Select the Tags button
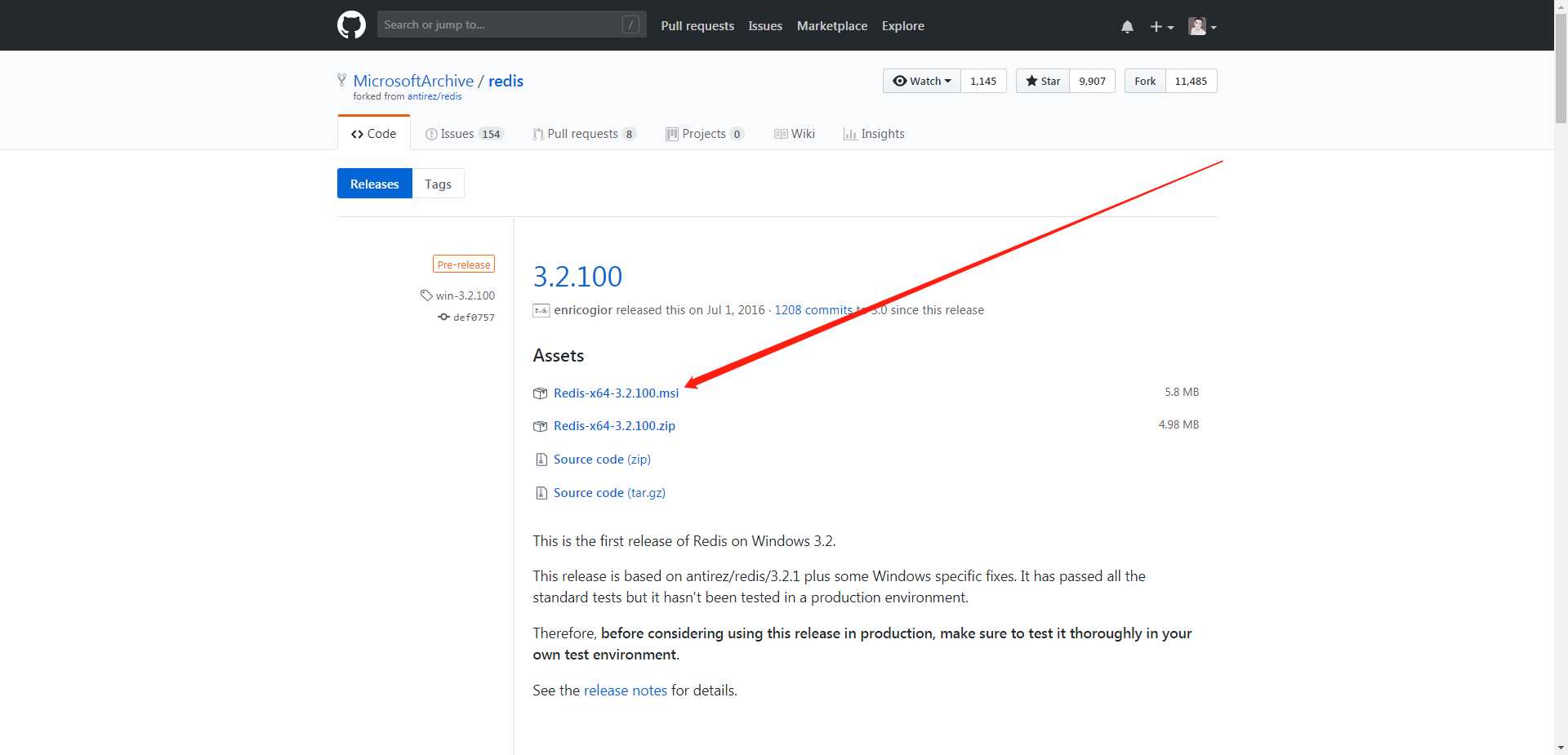The height and width of the screenshot is (755, 1568). point(438,184)
